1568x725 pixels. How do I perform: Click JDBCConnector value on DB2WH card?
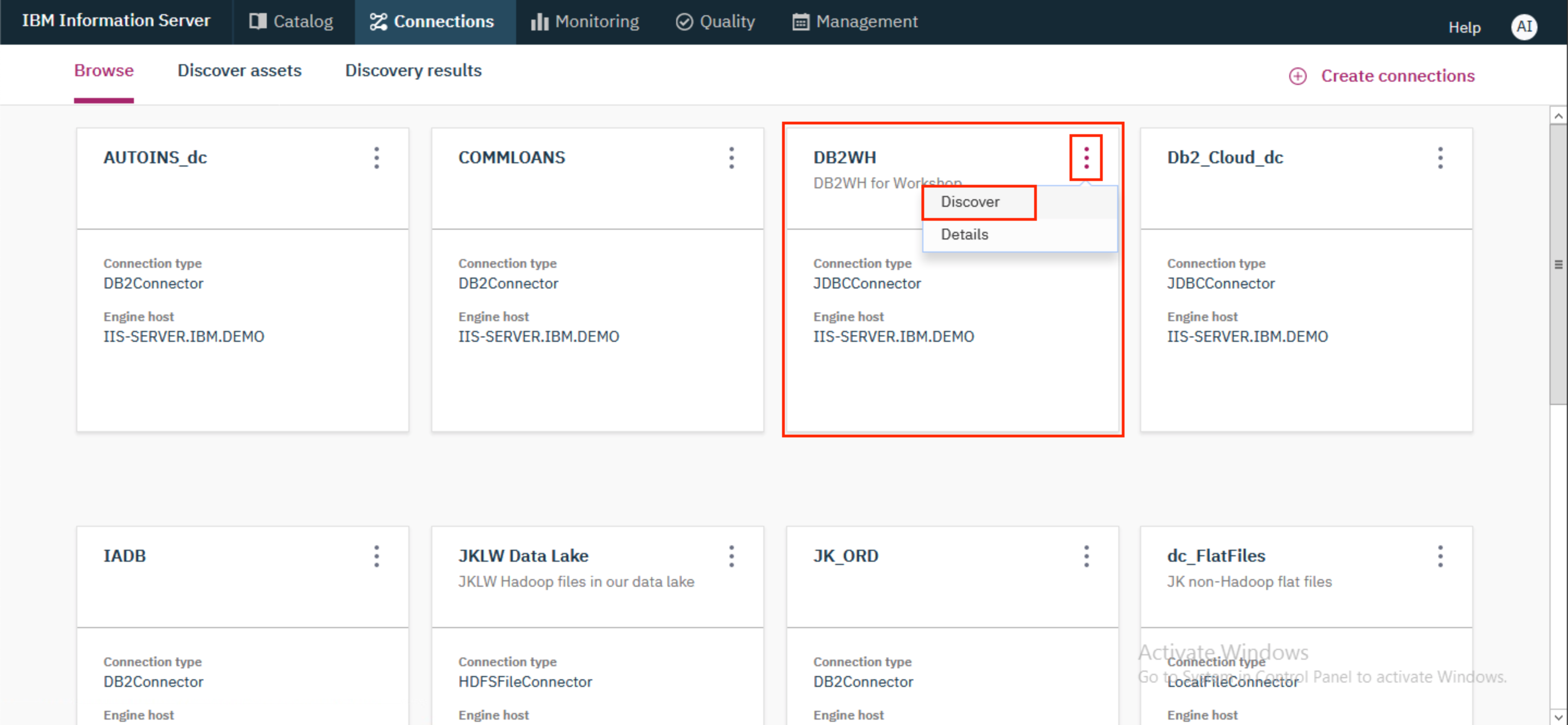(867, 284)
